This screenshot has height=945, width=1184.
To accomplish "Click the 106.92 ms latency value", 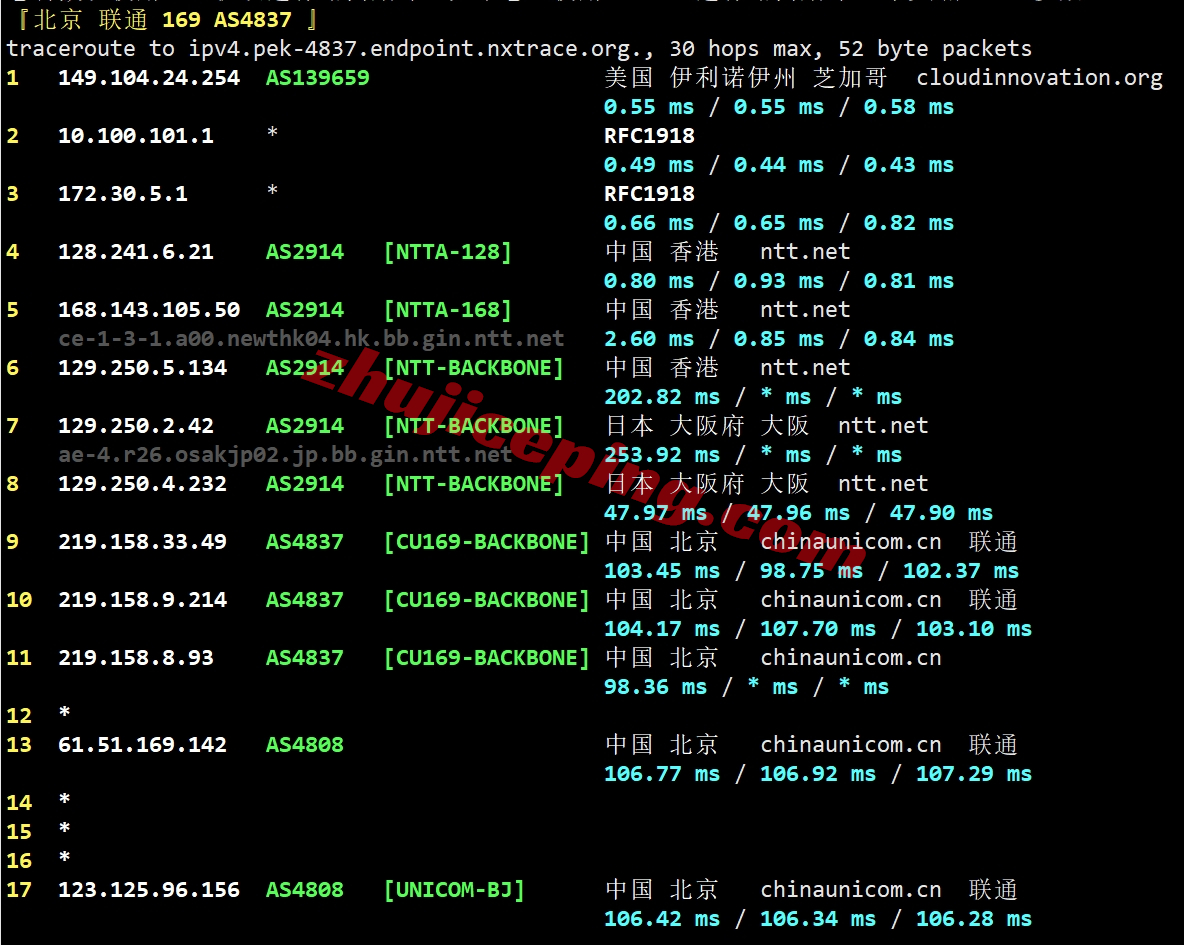I will (818, 774).
